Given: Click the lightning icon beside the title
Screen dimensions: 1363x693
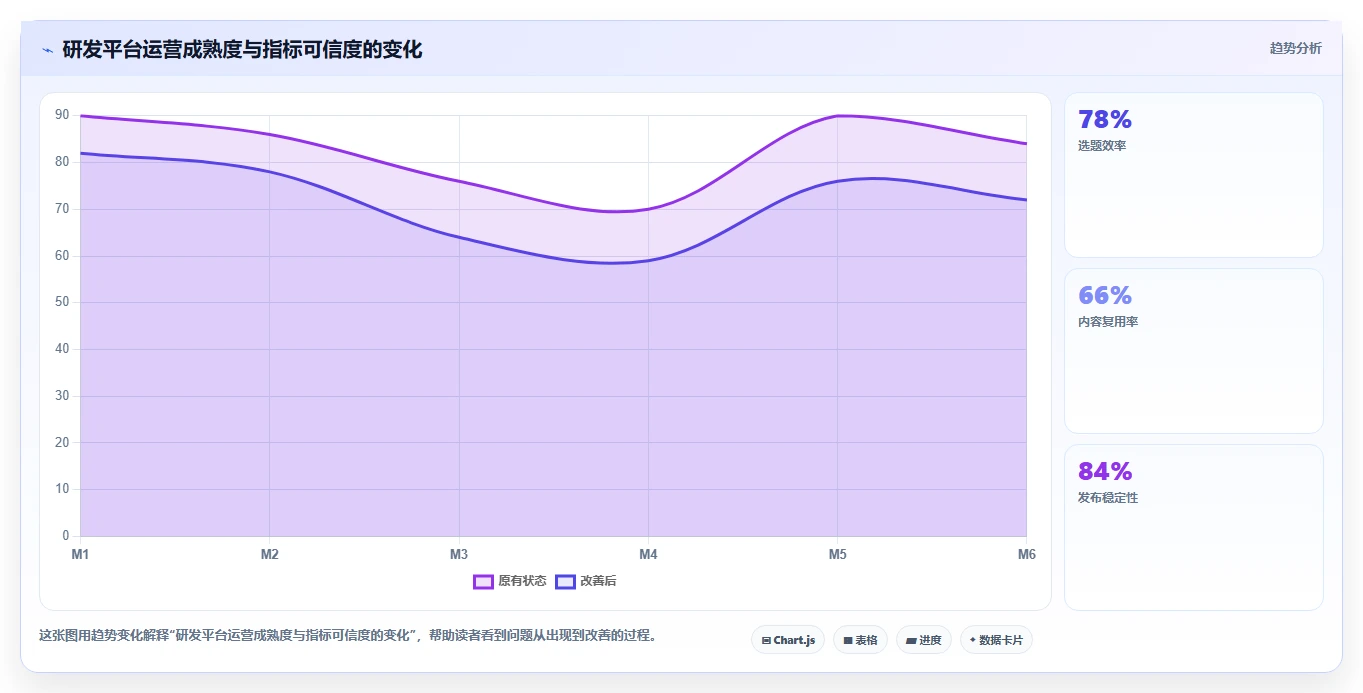Looking at the screenshot, I should point(47,49).
